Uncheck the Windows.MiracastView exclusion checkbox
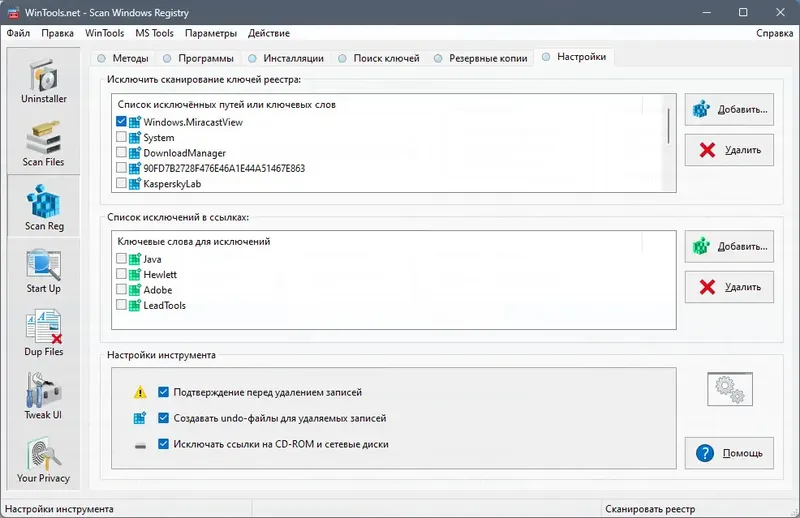This screenshot has height=518, width=800. 121,121
